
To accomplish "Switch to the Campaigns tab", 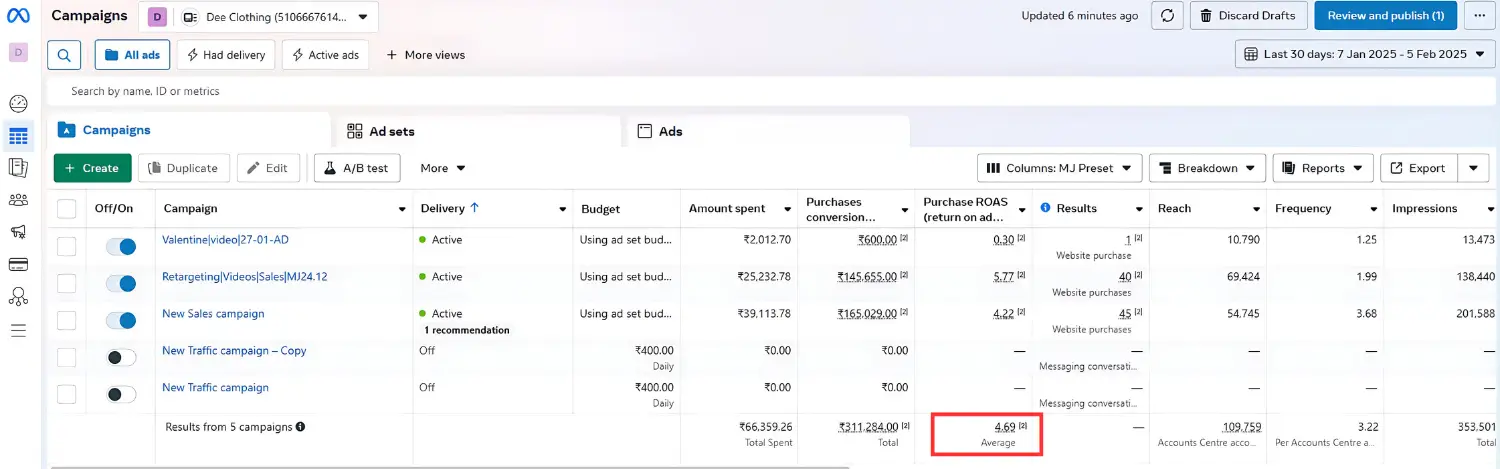I will (189, 130).
